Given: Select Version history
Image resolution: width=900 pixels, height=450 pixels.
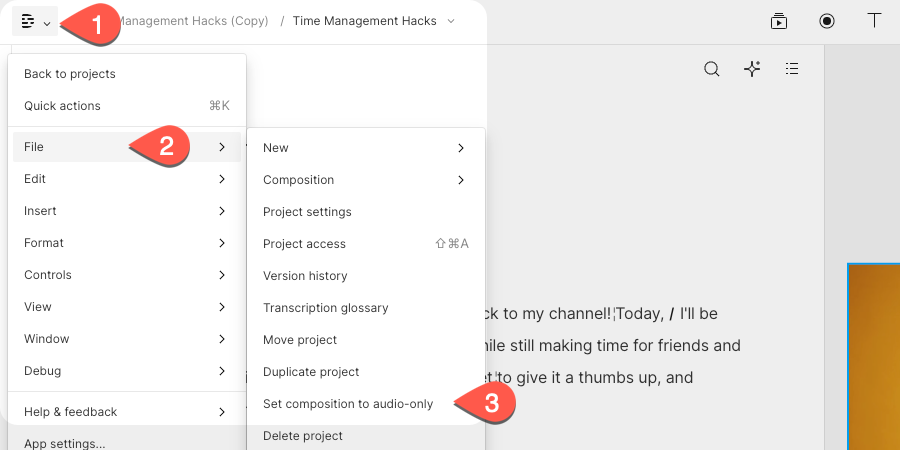Looking at the screenshot, I should [x=305, y=276].
